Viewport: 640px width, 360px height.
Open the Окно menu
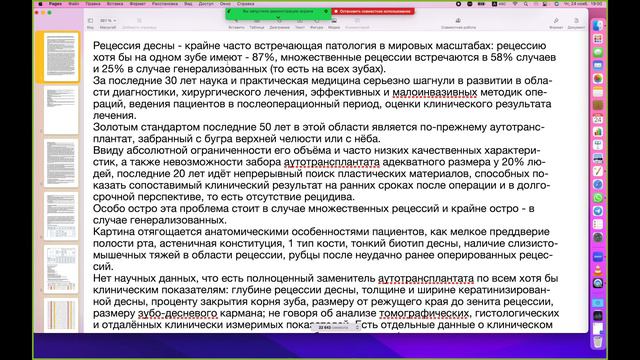[225, 4]
